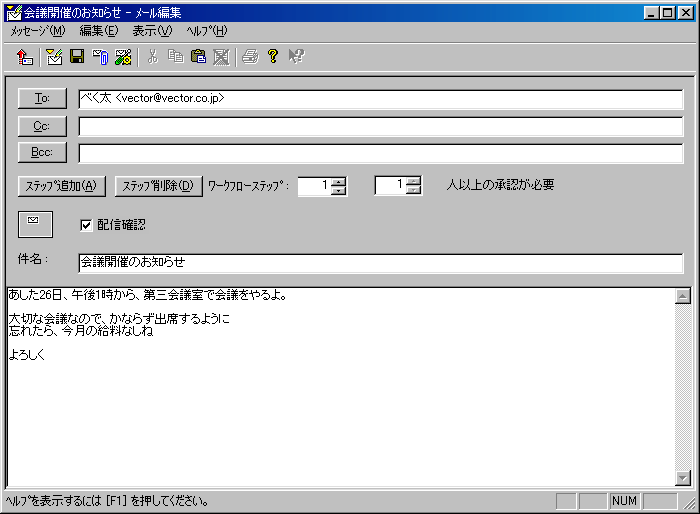Open the 表示(V) menu

click(x=152, y=31)
